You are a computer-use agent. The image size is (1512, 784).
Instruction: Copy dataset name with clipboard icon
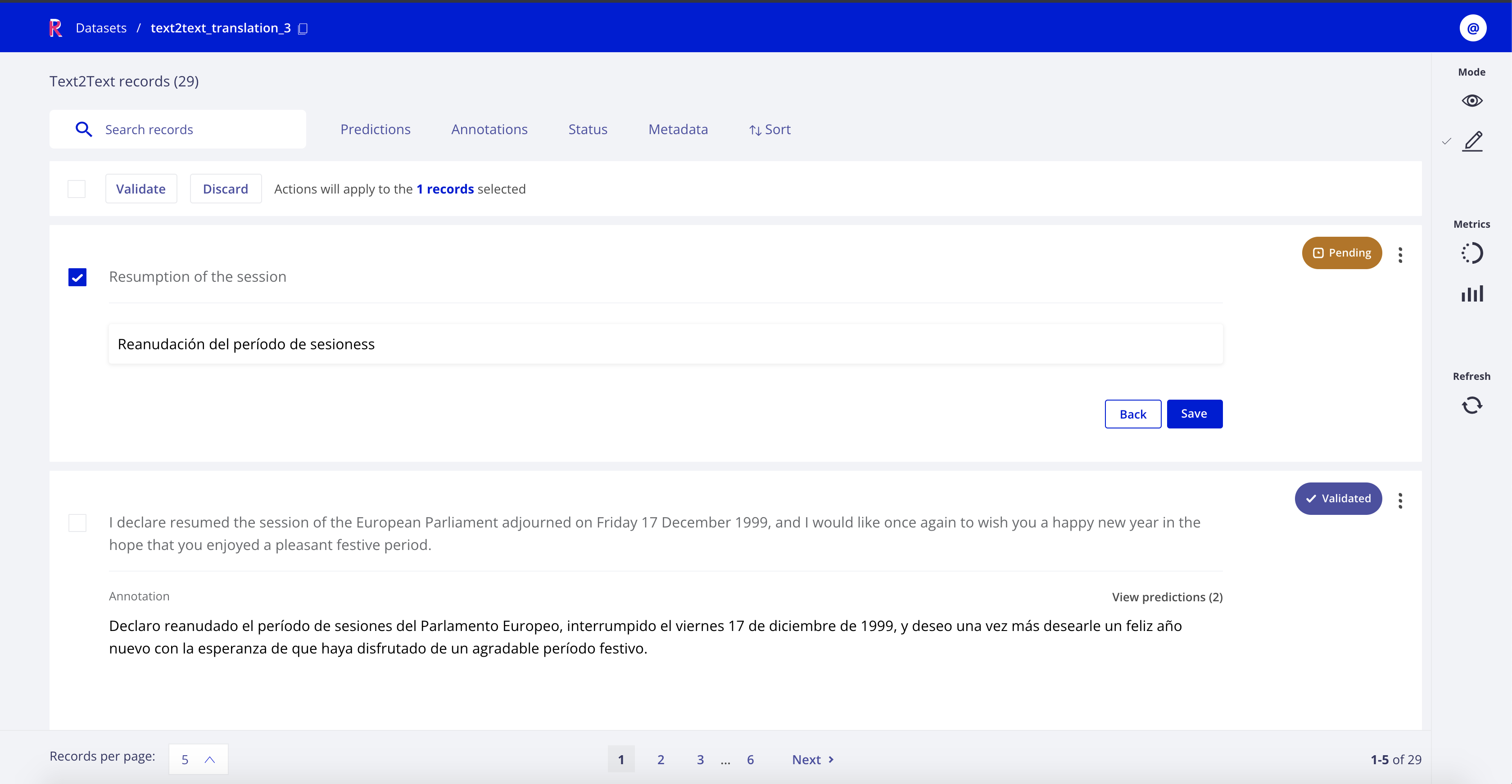tap(303, 28)
